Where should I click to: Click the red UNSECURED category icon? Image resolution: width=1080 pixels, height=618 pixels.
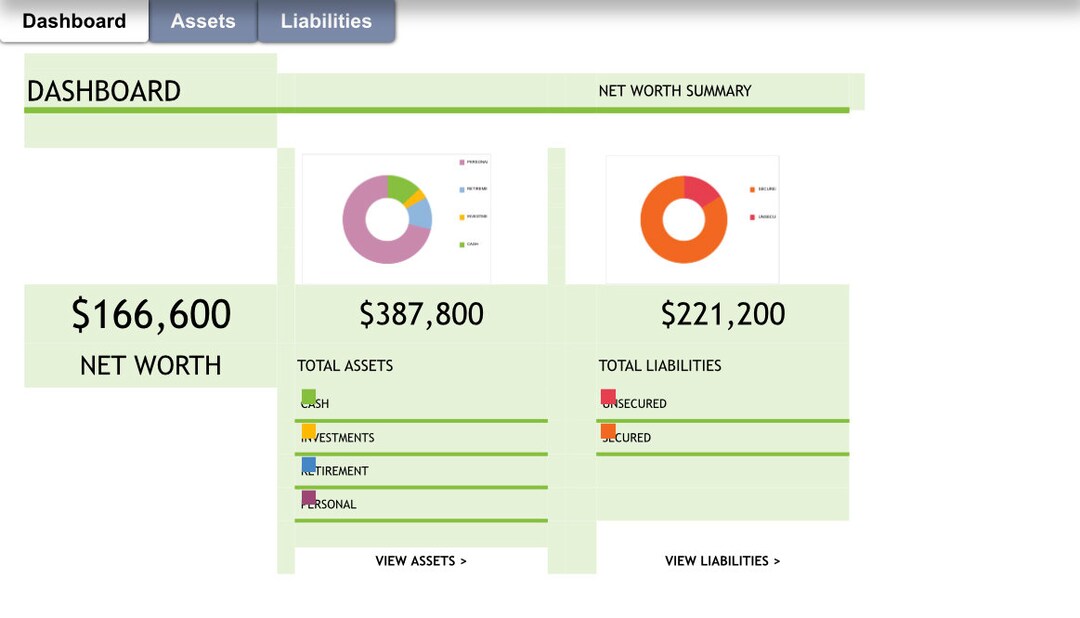609,396
